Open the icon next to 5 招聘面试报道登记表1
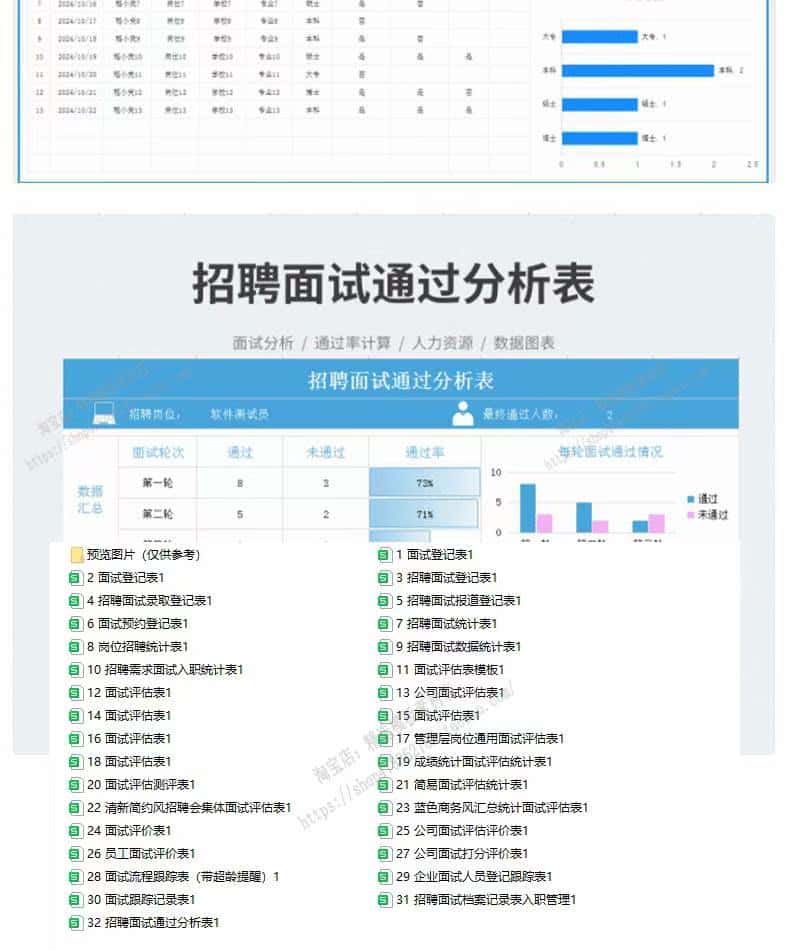 384,600
